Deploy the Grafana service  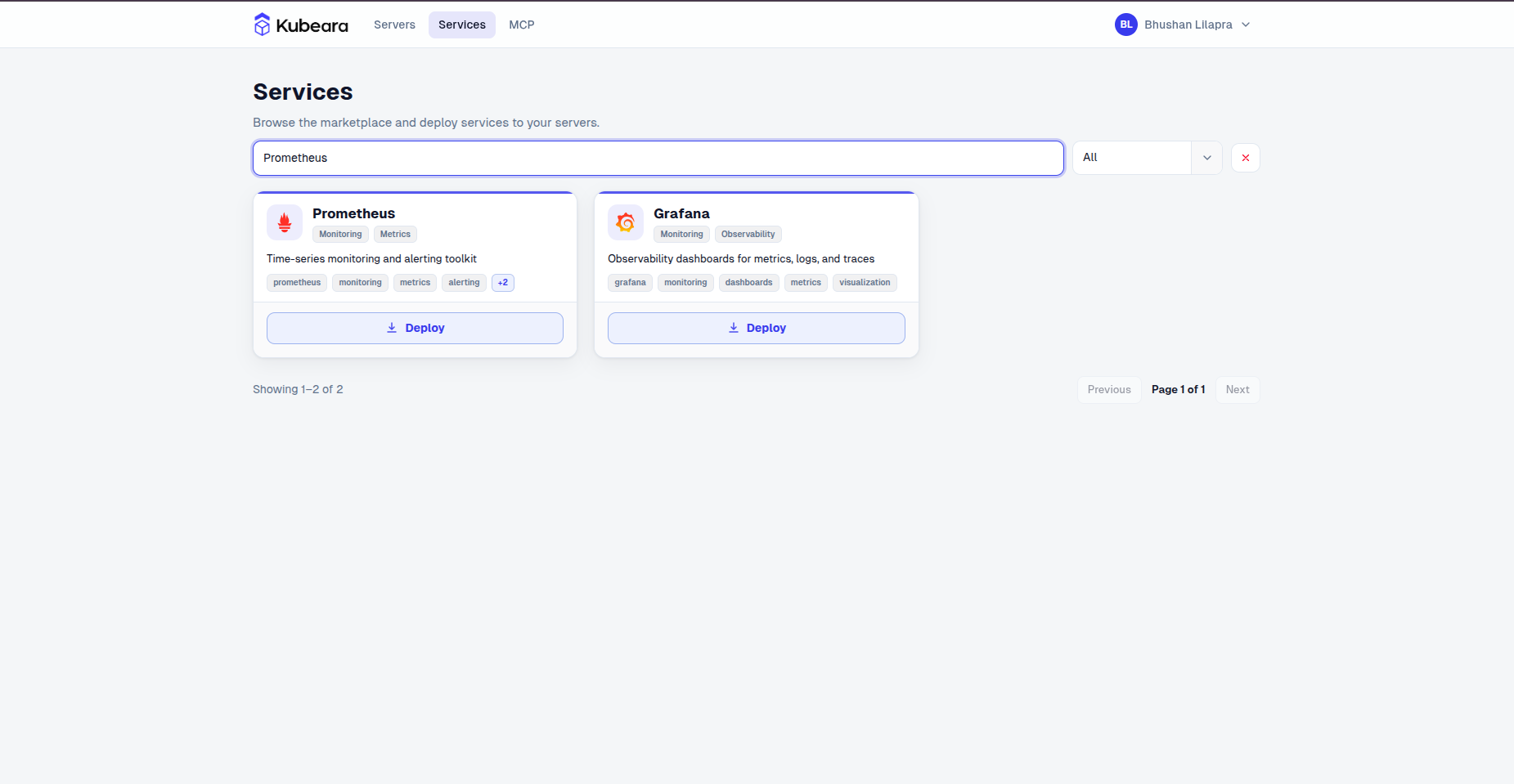pyautogui.click(x=757, y=328)
